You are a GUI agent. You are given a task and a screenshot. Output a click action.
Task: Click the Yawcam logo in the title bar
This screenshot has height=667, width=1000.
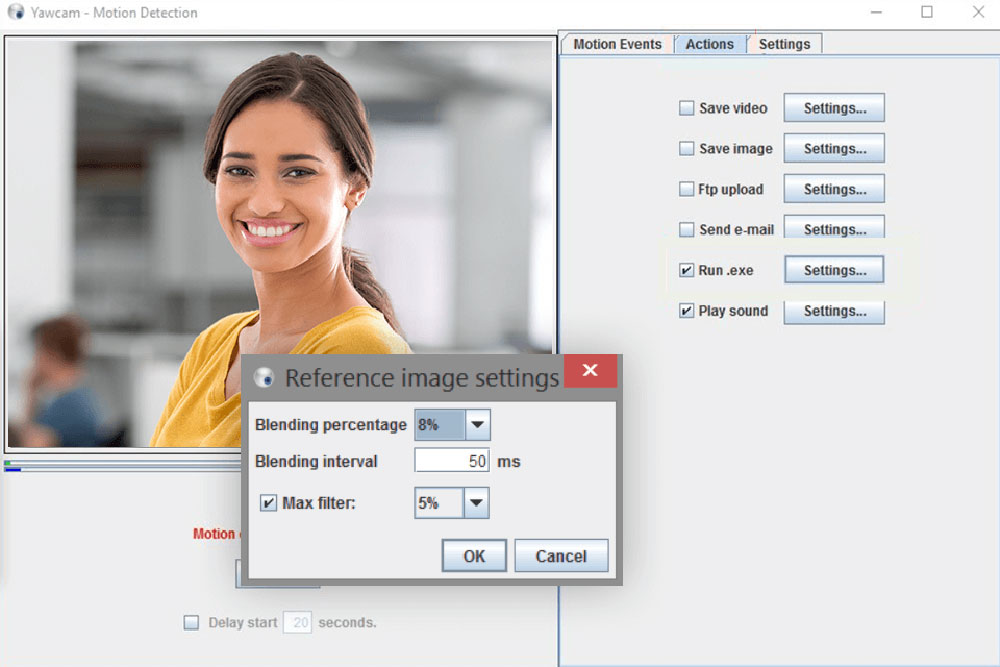[x=14, y=13]
